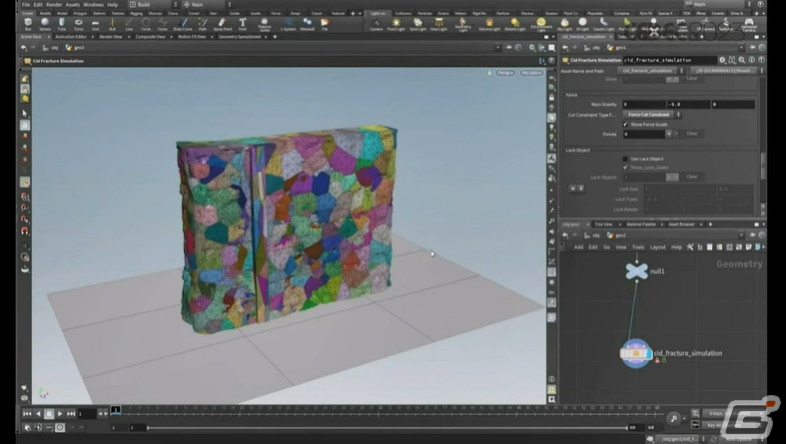
Task: Add a Volume Light from the shelf
Action: coord(489,24)
